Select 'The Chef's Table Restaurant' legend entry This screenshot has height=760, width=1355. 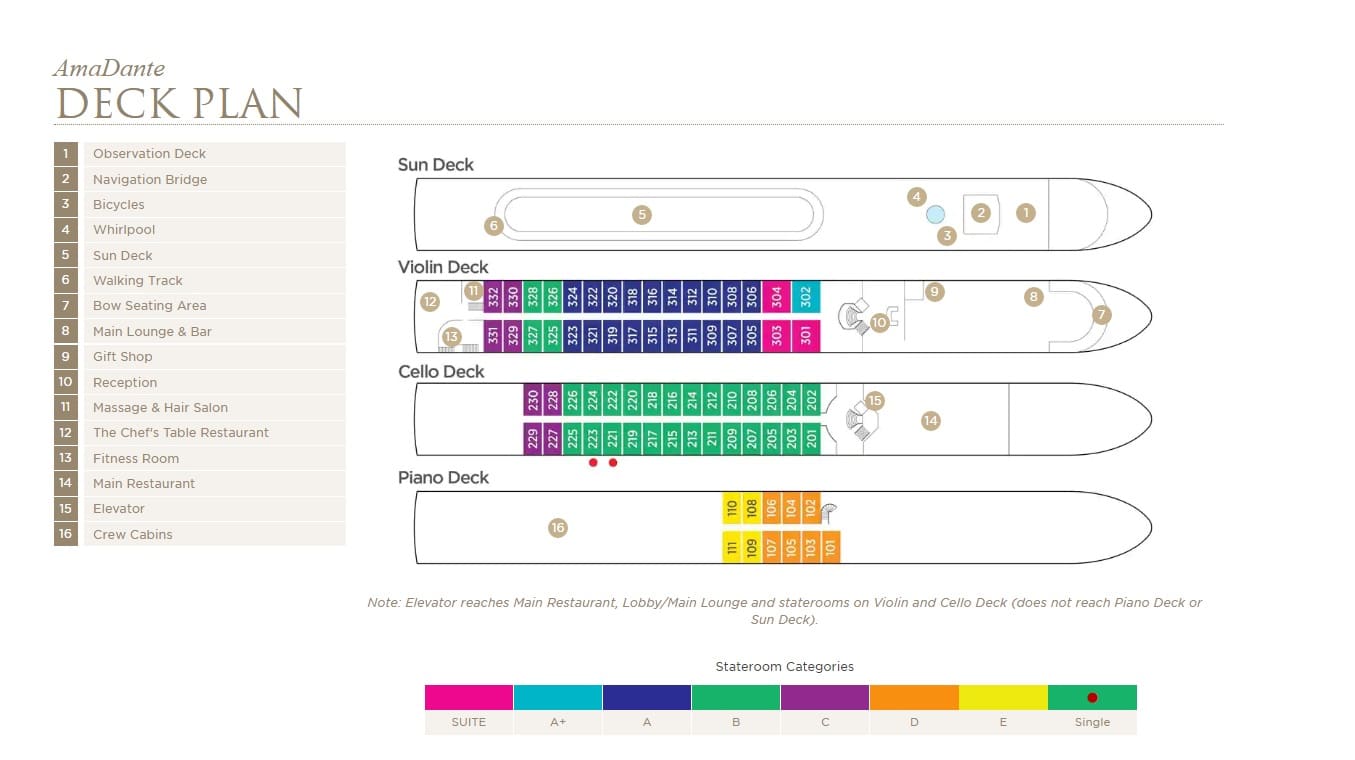click(181, 433)
